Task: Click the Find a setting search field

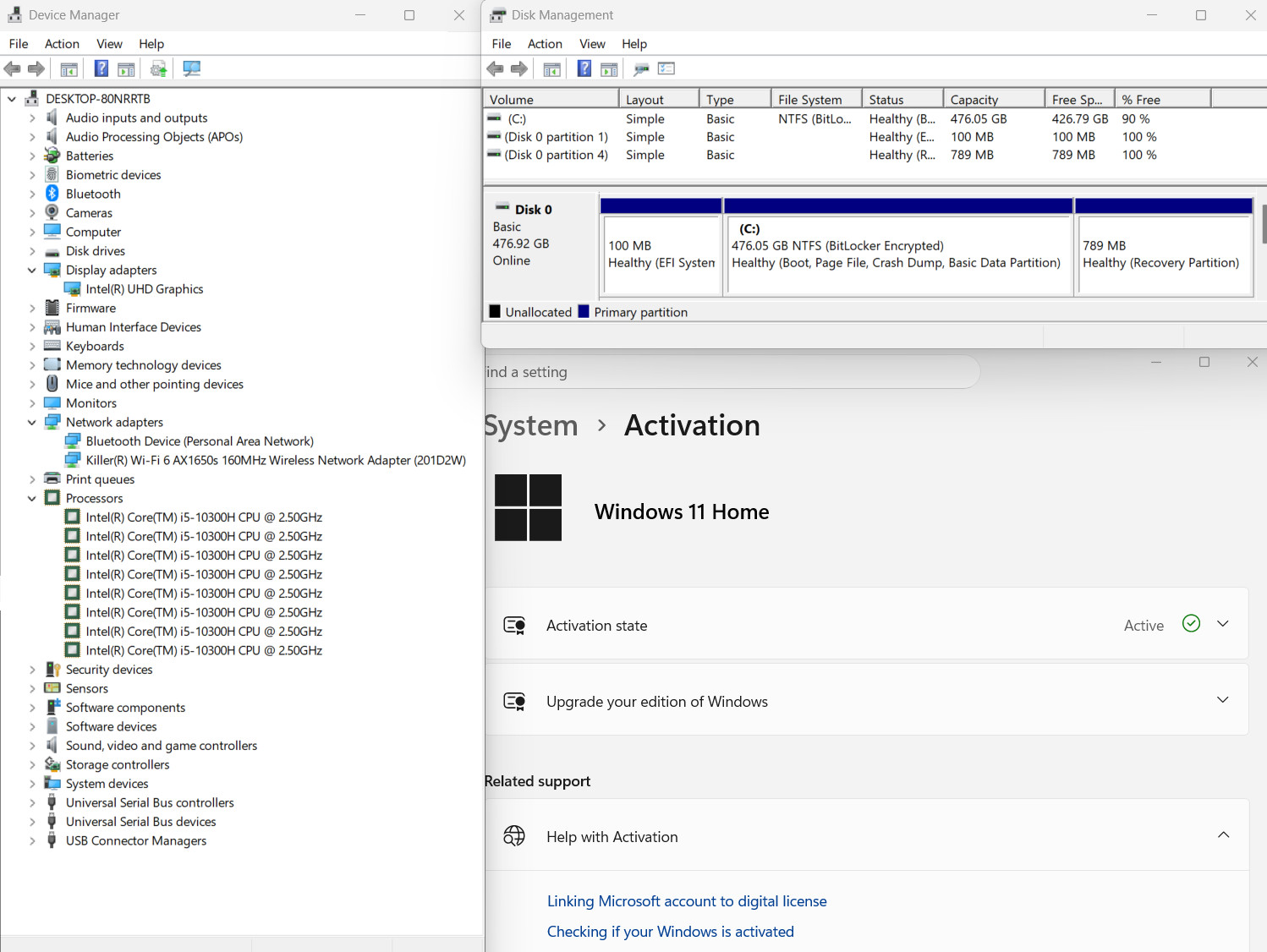Action: (732, 372)
